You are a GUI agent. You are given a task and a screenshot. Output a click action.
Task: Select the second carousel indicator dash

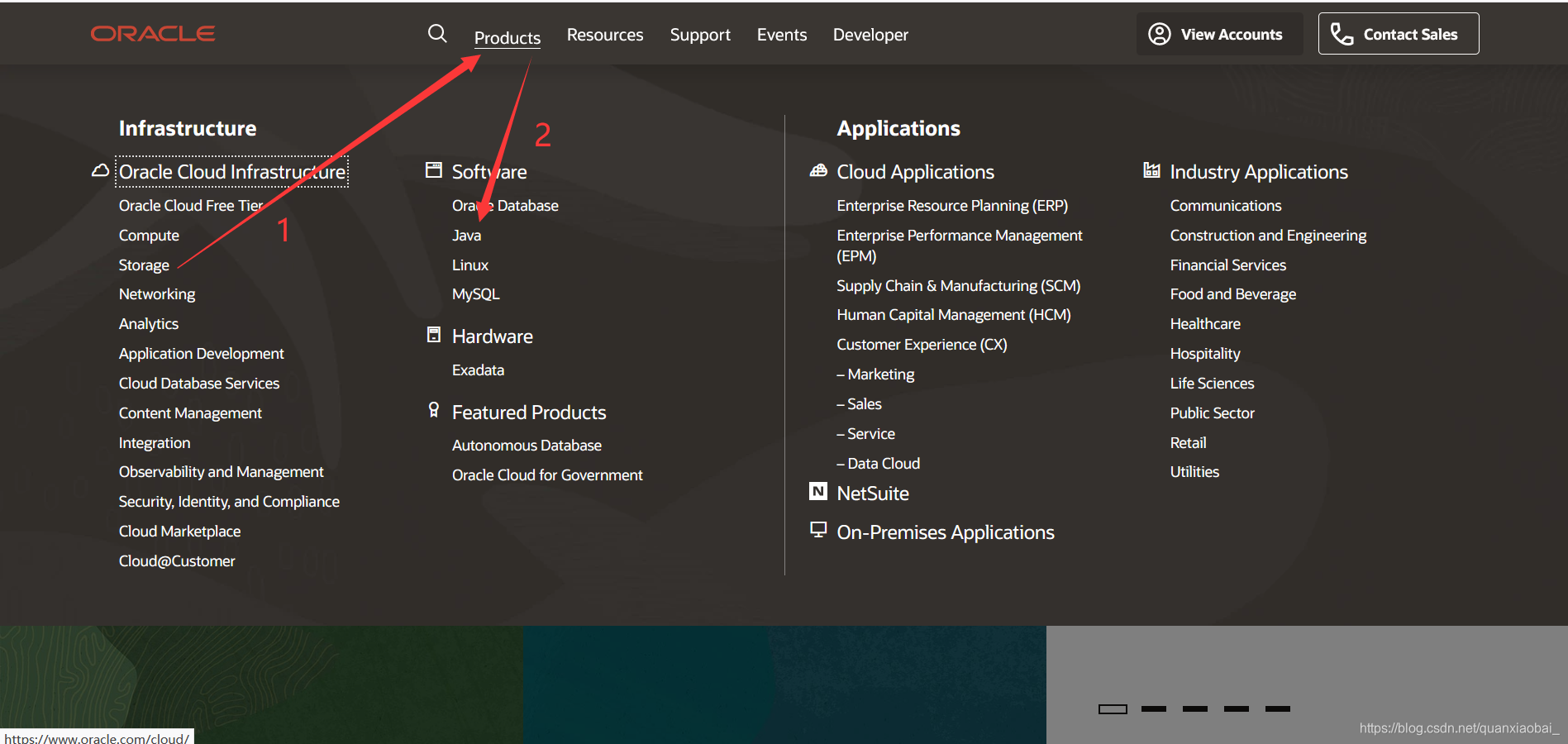1154,708
